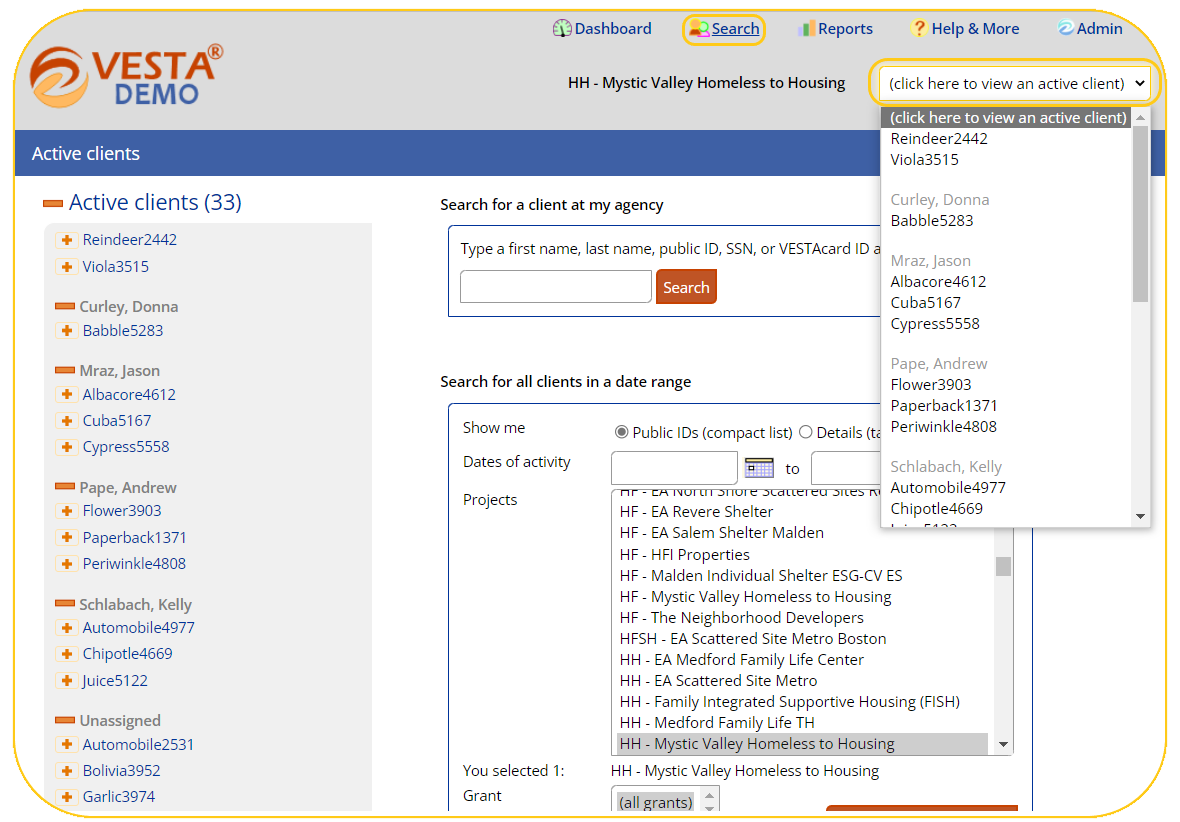Open the Search tab
This screenshot has width=1180, height=822.
724,29
